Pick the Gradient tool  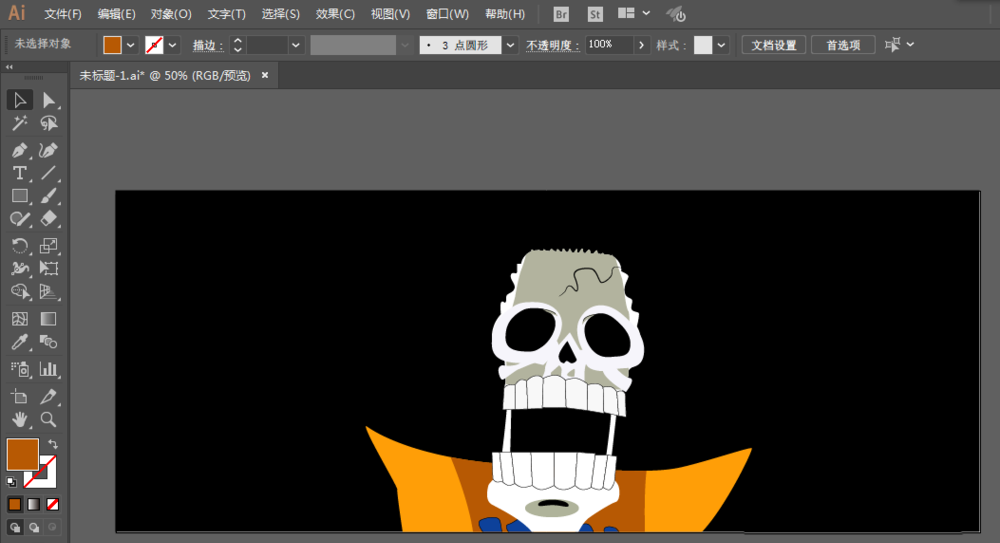(48, 318)
